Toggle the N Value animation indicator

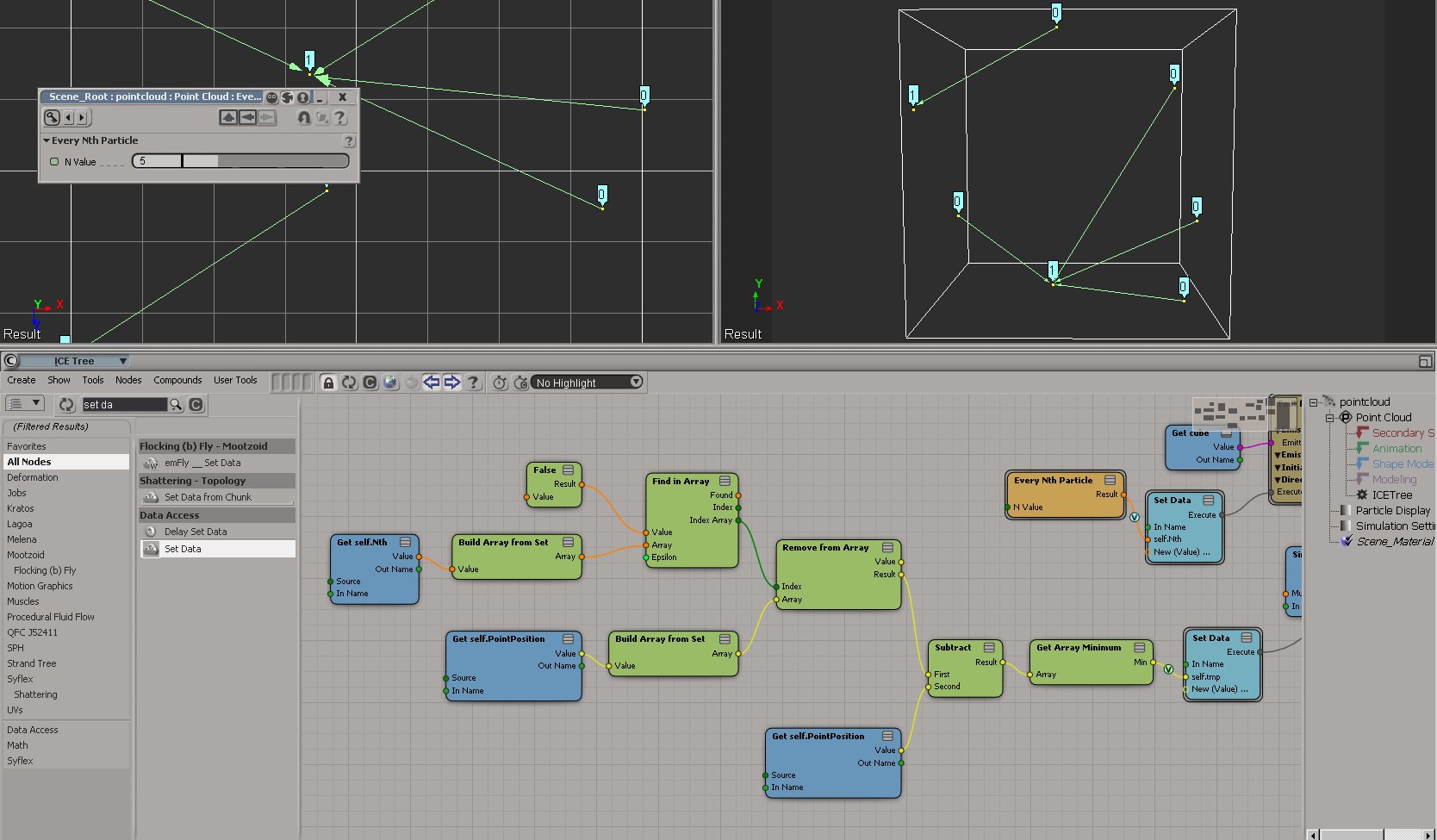pos(54,162)
